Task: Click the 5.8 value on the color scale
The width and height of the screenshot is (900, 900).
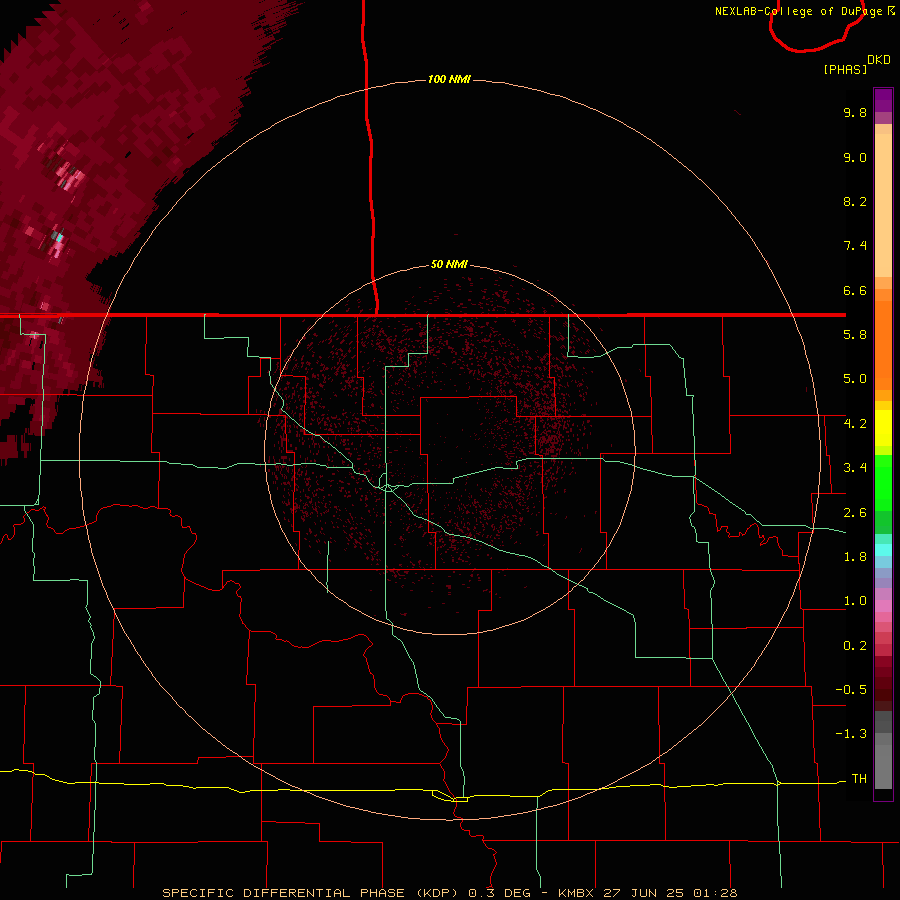Action: click(x=855, y=335)
